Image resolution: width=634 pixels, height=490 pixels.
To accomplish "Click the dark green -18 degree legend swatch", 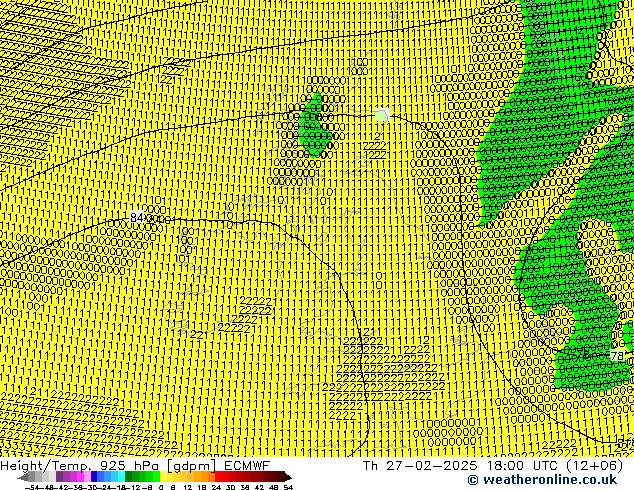I will point(128,476).
